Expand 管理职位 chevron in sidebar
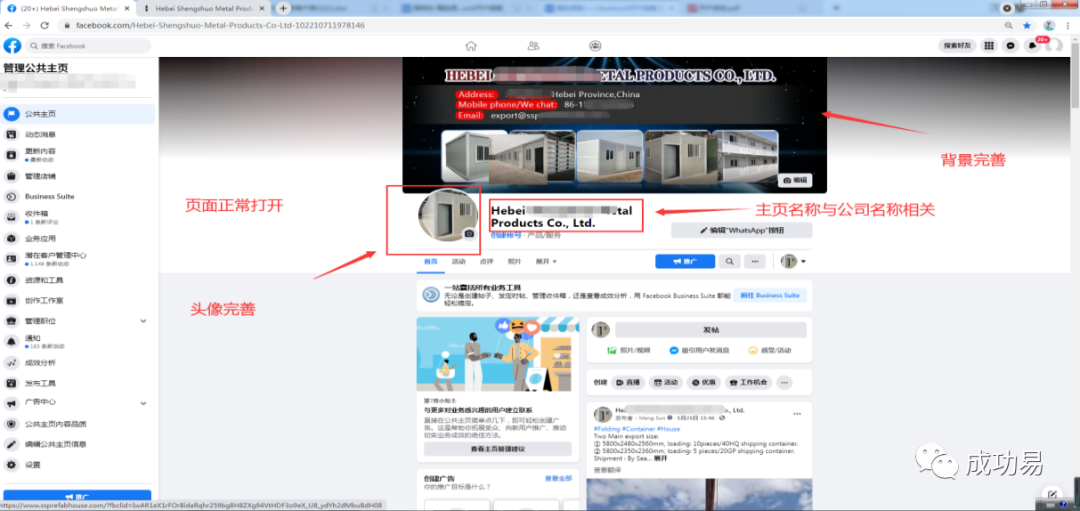Screen dimensions: 1080x511 pyautogui.click(x=143, y=321)
